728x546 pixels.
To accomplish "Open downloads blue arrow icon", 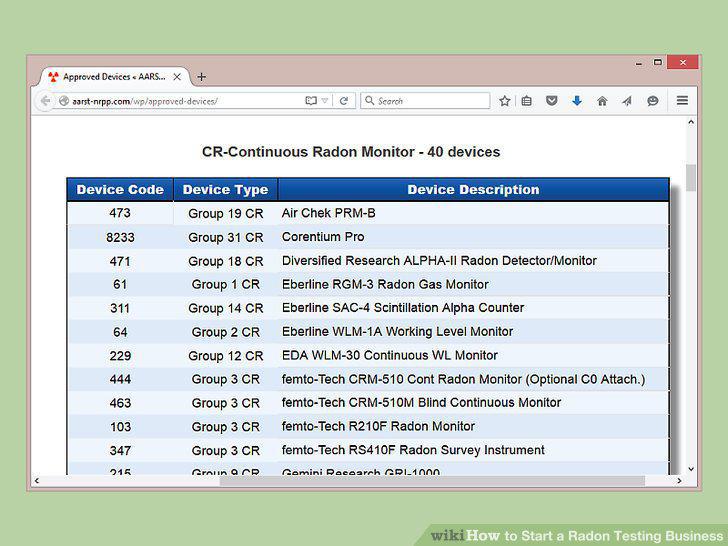I will pos(577,101).
